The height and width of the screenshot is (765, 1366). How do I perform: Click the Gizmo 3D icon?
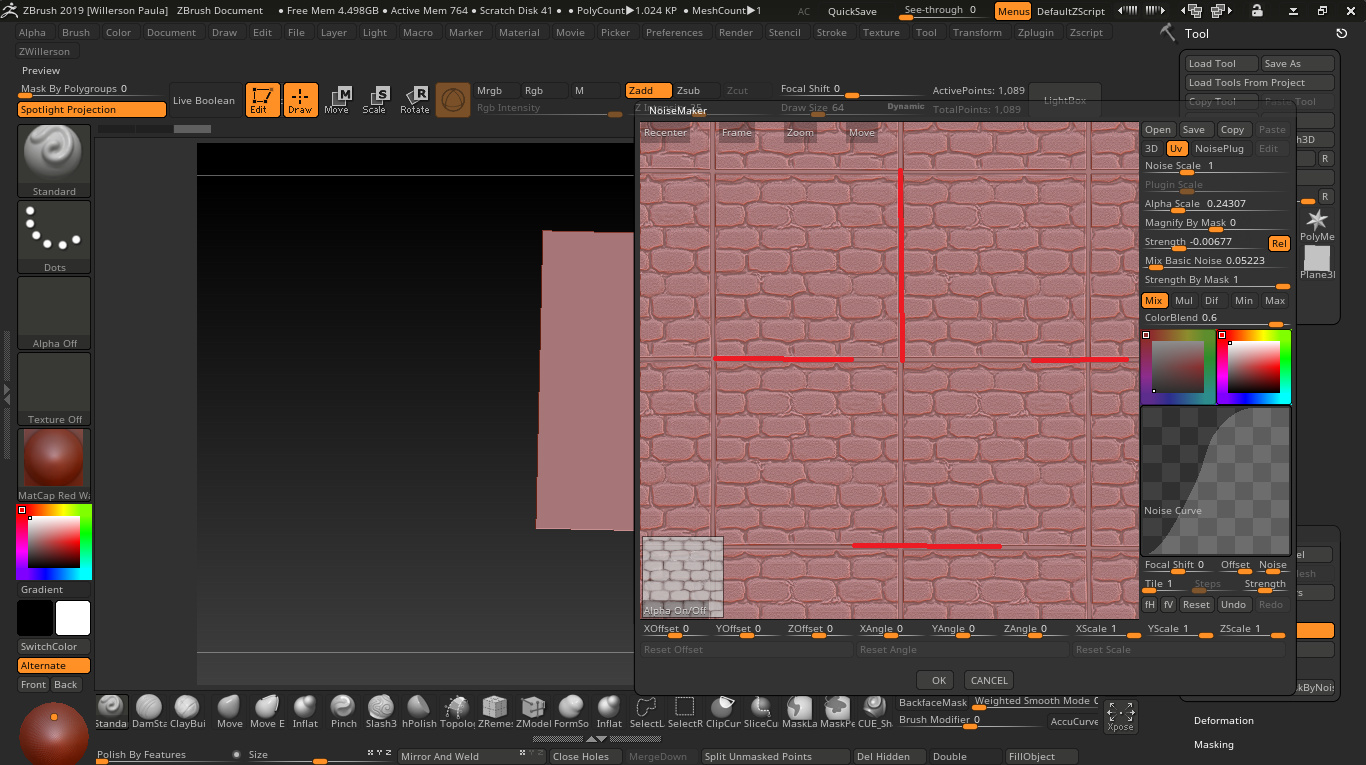tap(453, 100)
